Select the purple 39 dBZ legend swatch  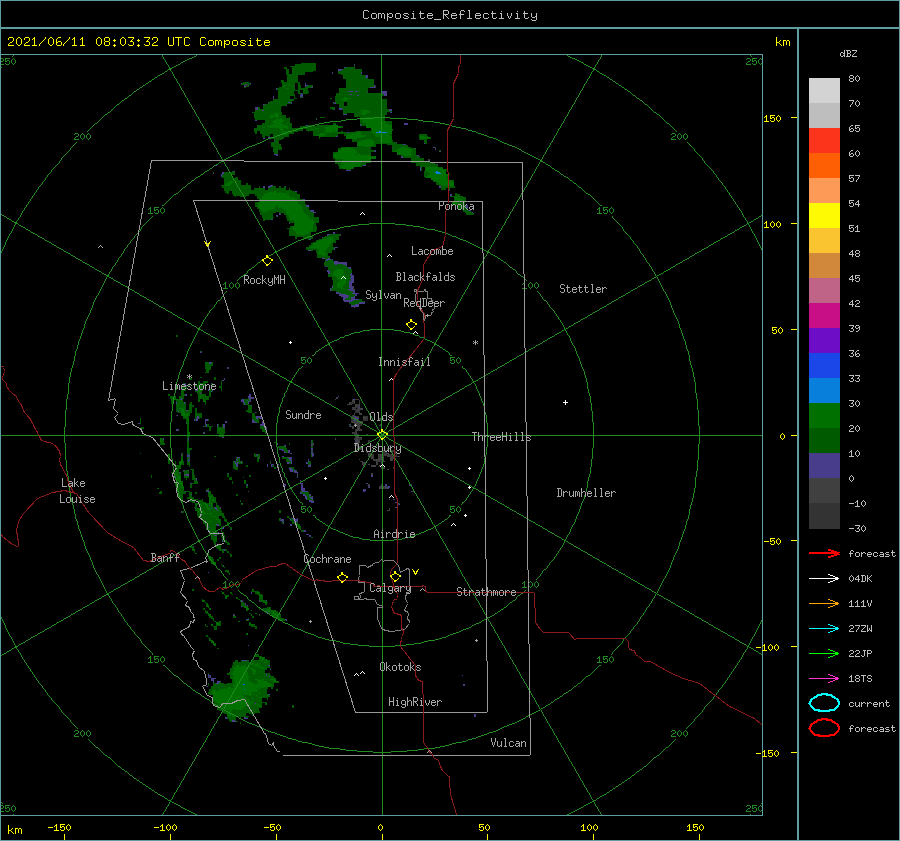(x=824, y=341)
